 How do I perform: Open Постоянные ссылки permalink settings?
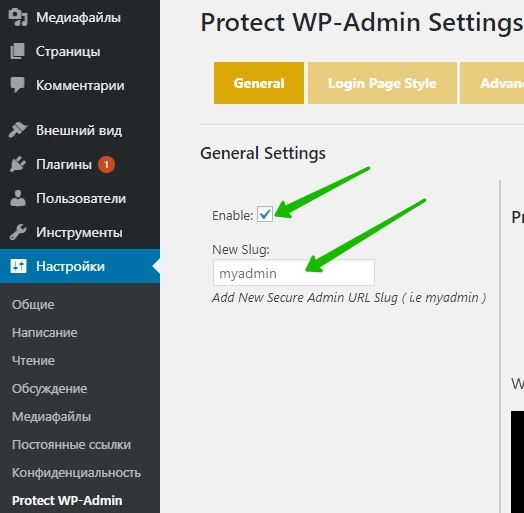(x=72, y=445)
